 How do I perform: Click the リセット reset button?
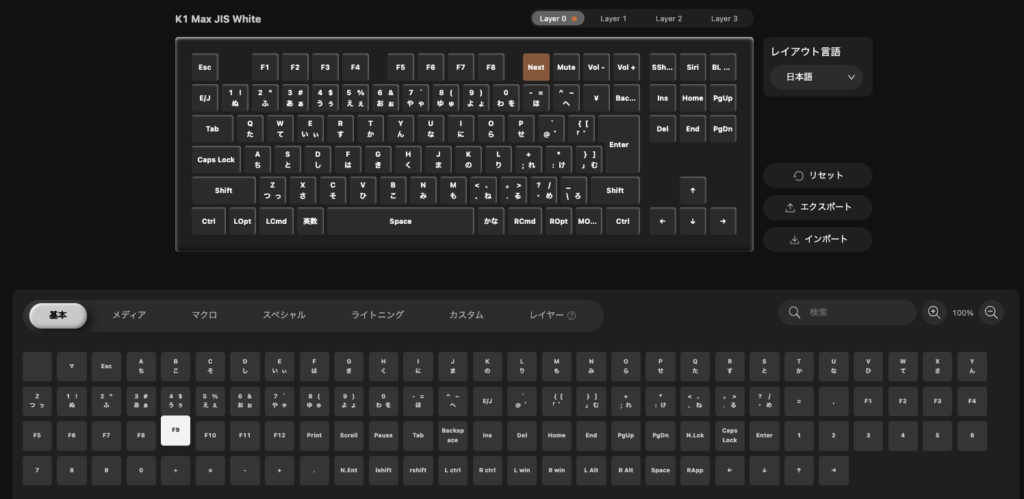pyautogui.click(x=817, y=176)
